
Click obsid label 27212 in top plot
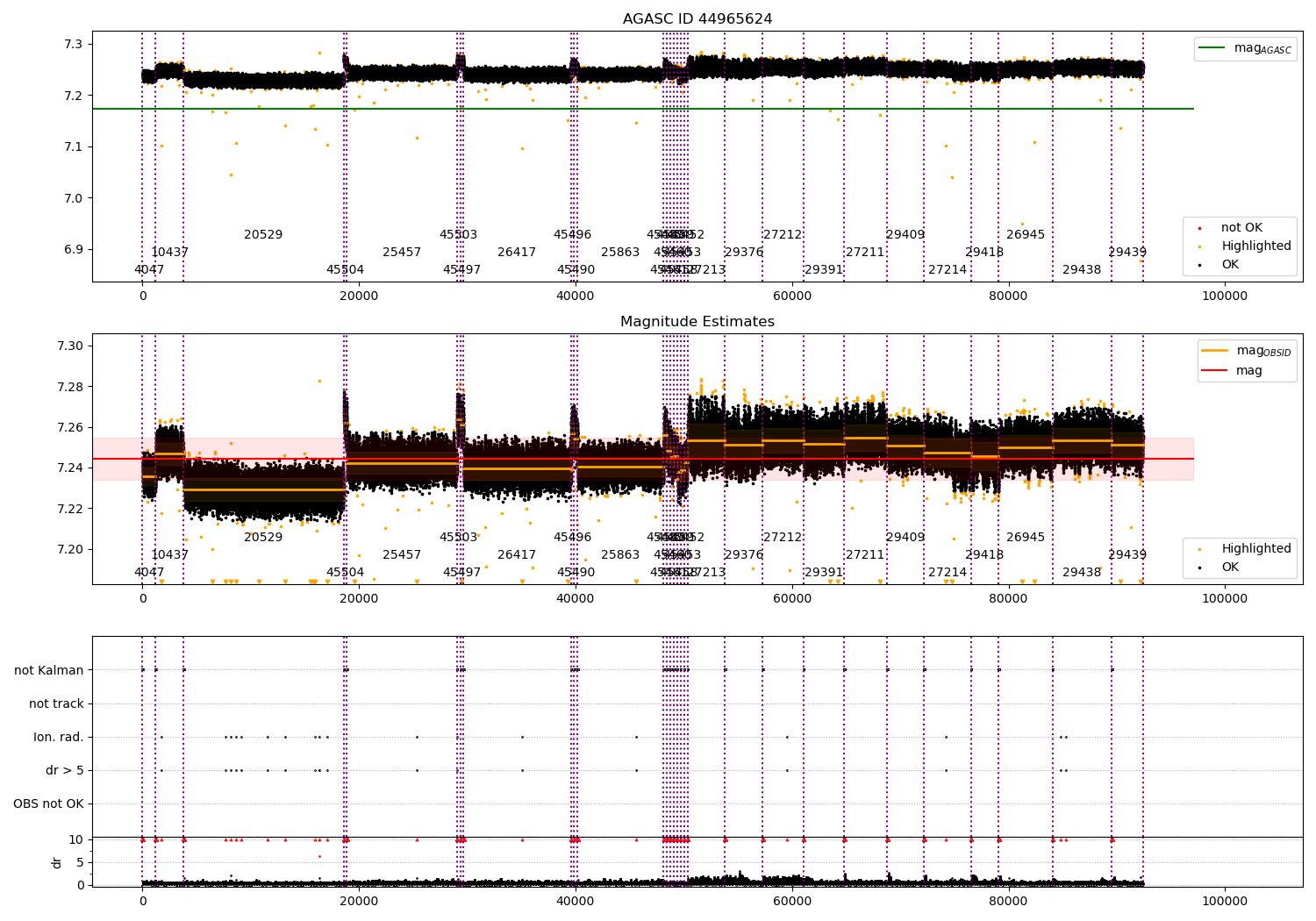pos(783,235)
